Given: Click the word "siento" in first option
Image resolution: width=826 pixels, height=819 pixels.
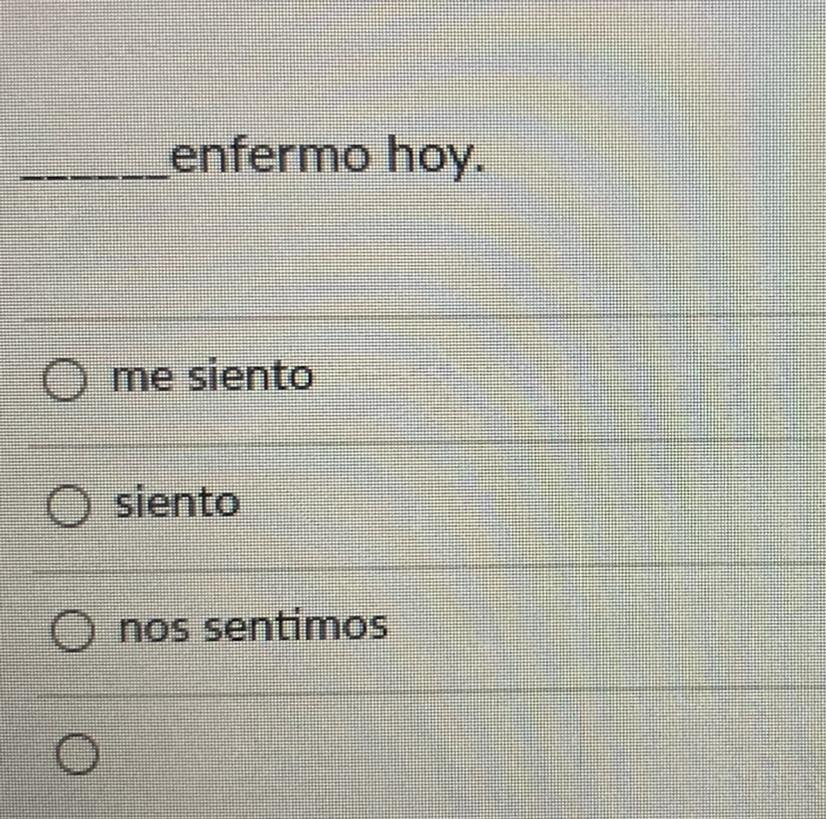Looking at the screenshot, I should point(251,375).
